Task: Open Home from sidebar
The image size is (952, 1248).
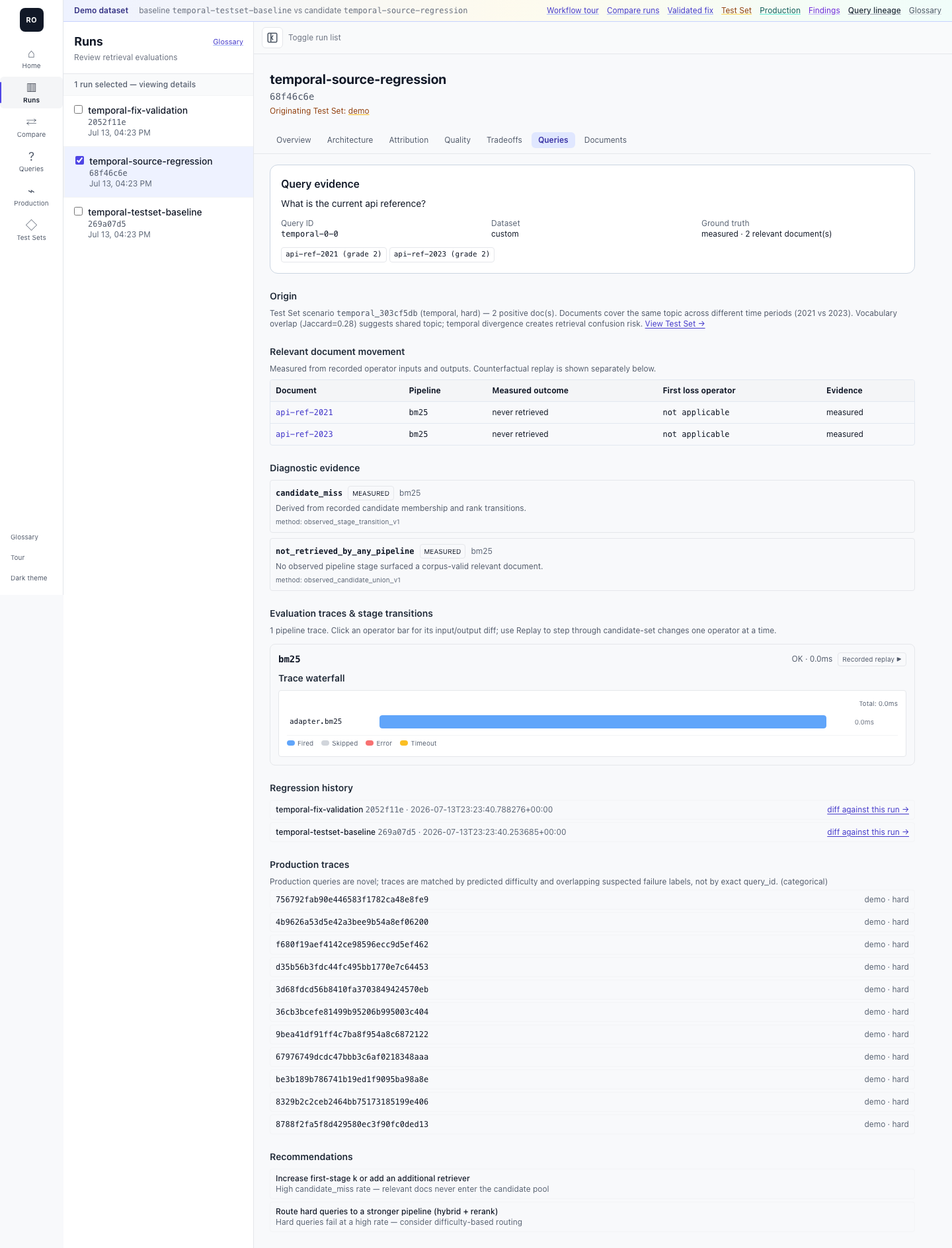Action: (x=31, y=59)
